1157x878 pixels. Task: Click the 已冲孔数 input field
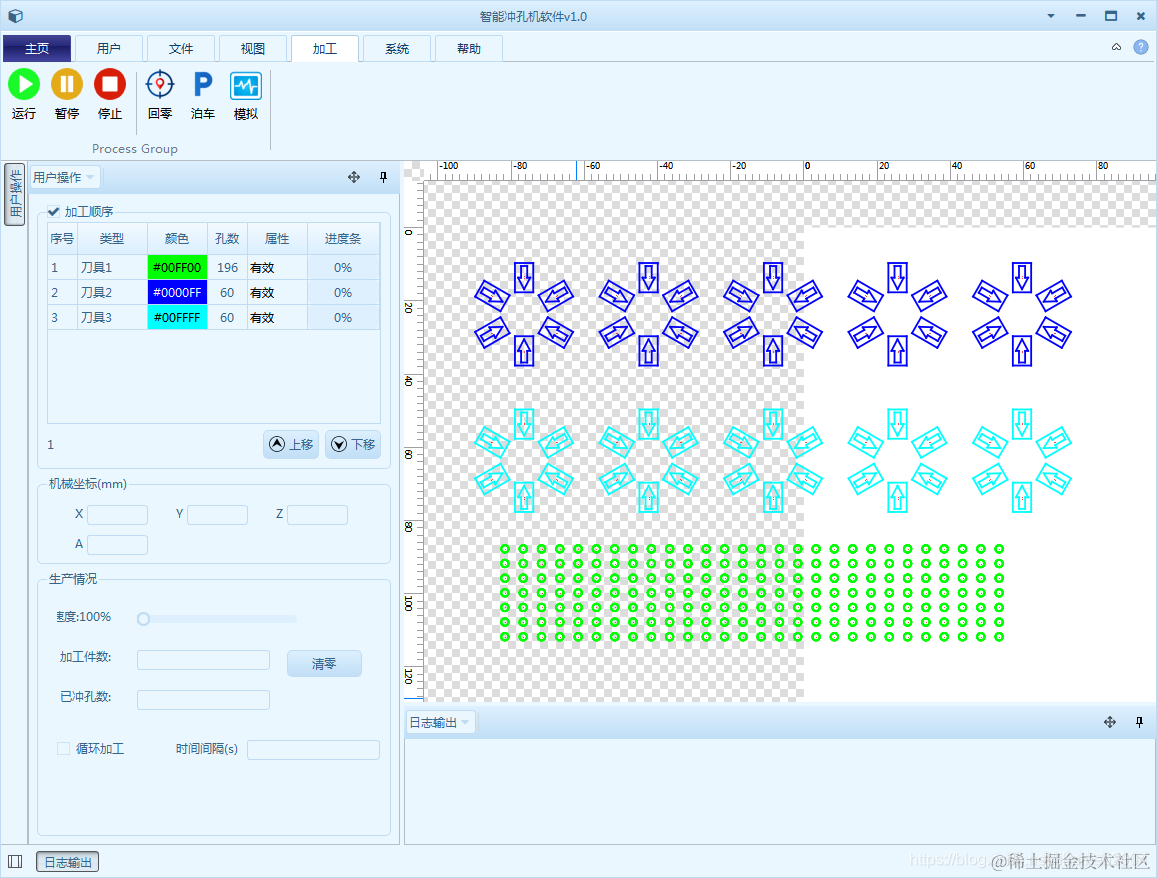[203, 699]
